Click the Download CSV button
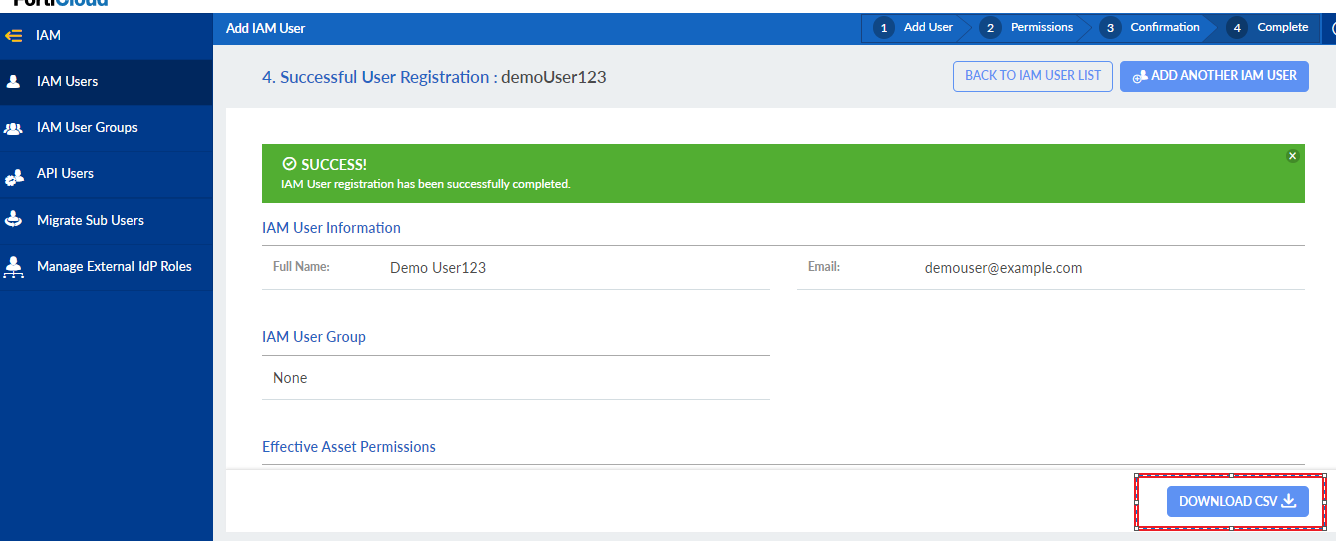This screenshot has height=541, width=1337. [1237, 501]
